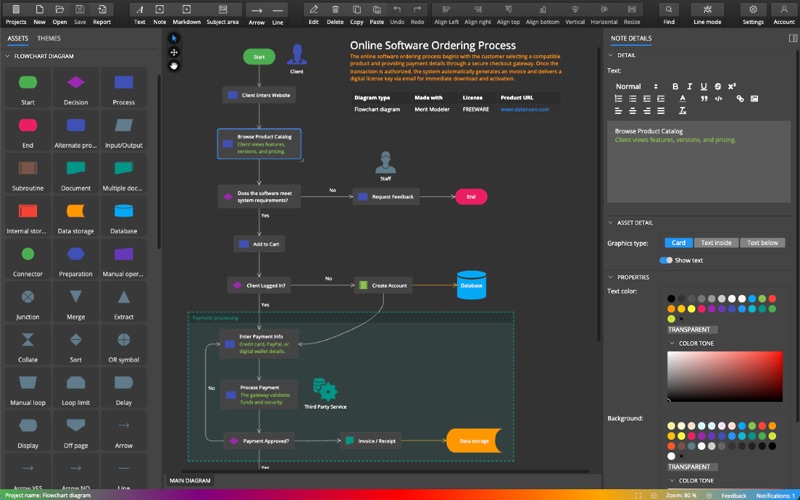Select the Browse Product Catalog node
Viewport: 800px width, 500px height.
[259, 144]
